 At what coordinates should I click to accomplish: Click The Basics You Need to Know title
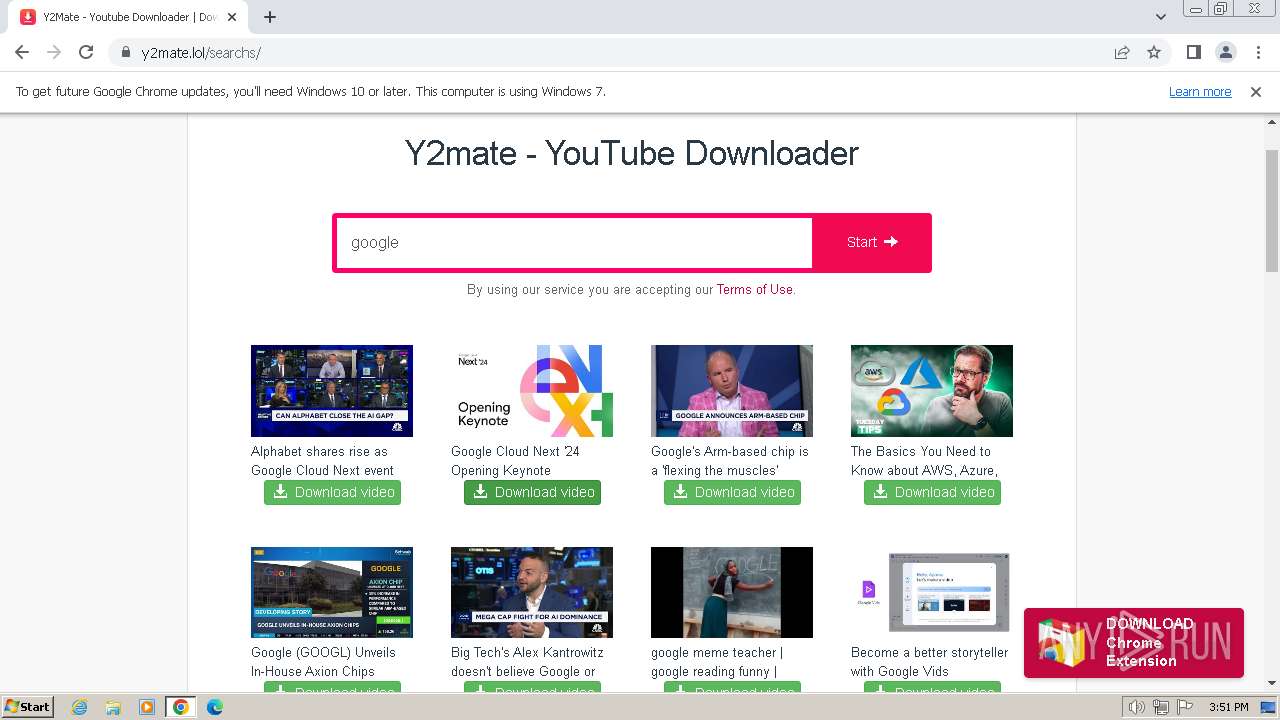pyautogui.click(x=924, y=461)
